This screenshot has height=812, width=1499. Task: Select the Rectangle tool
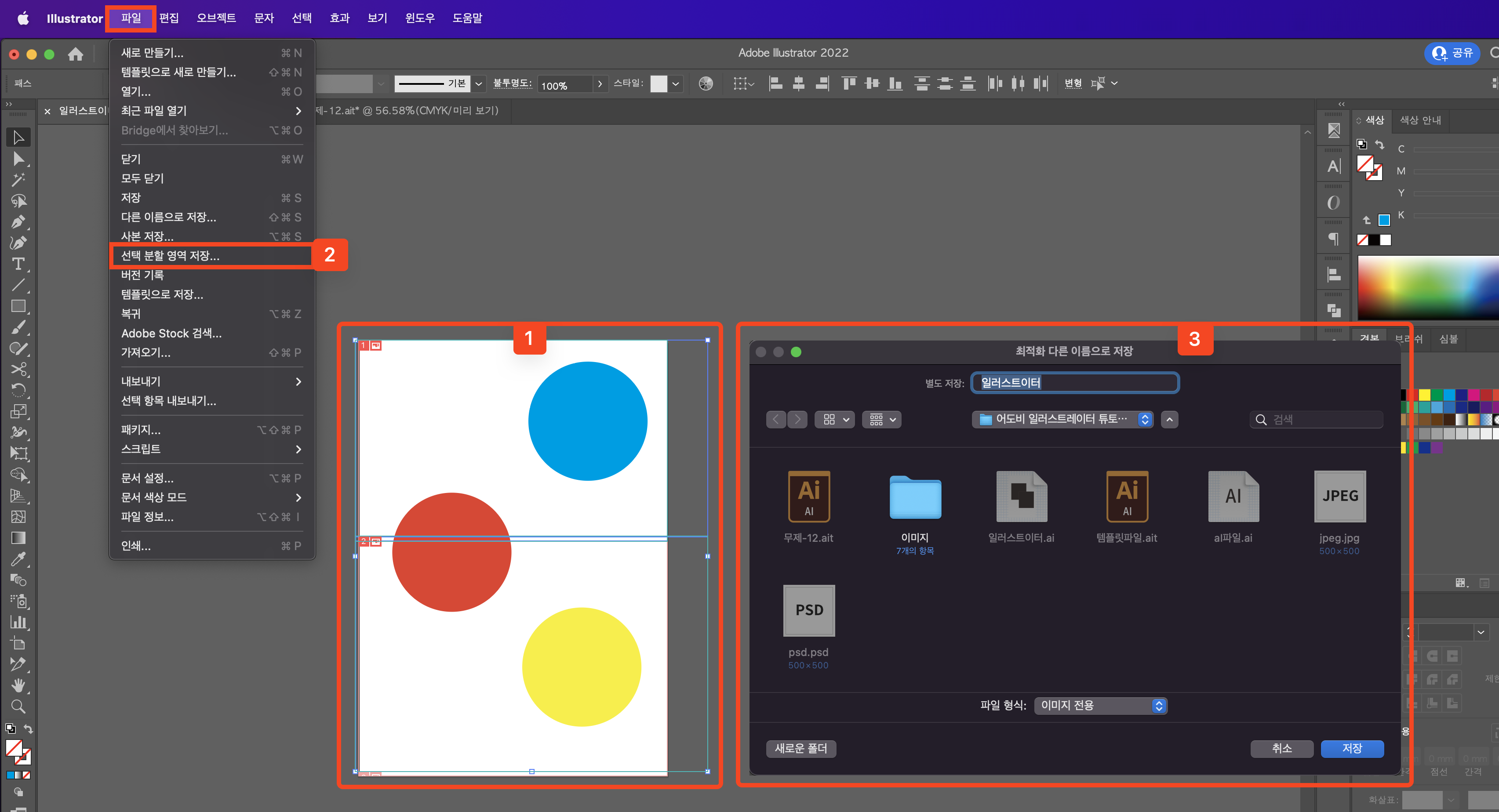[x=18, y=306]
